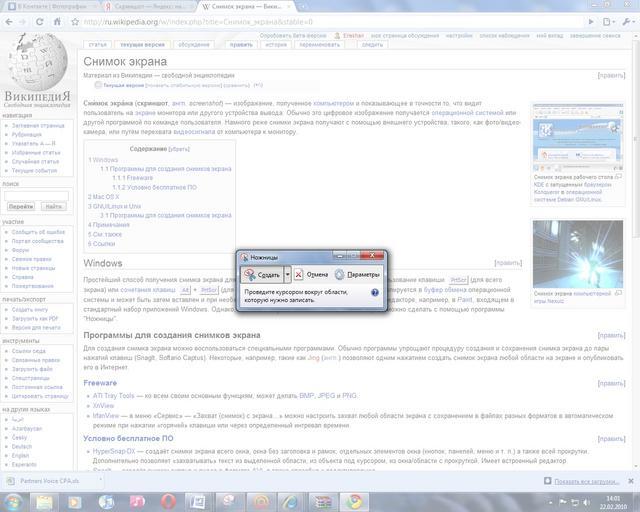Open the Chrome wrench menu icon
The image size is (640, 512).
(x=627, y=21)
